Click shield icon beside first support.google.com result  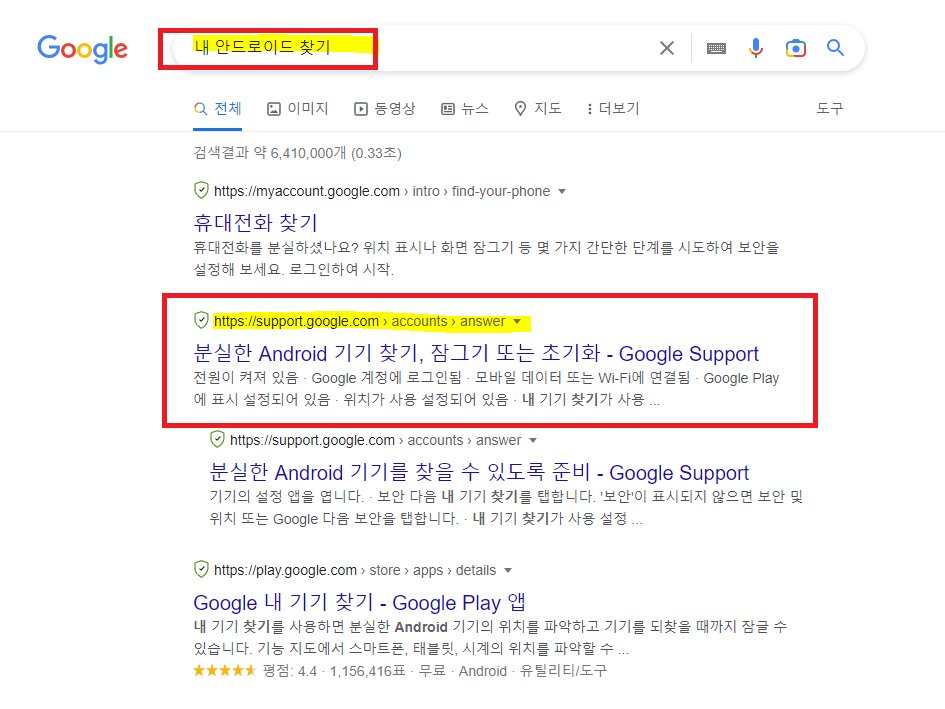pyautogui.click(x=201, y=320)
